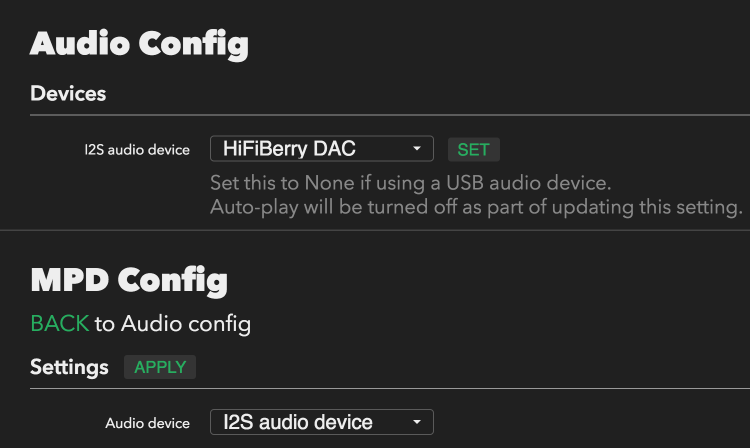Viewport: 750px width, 448px height.
Task: Click the 'I2S audio device' field label
Action: [x=137, y=150]
